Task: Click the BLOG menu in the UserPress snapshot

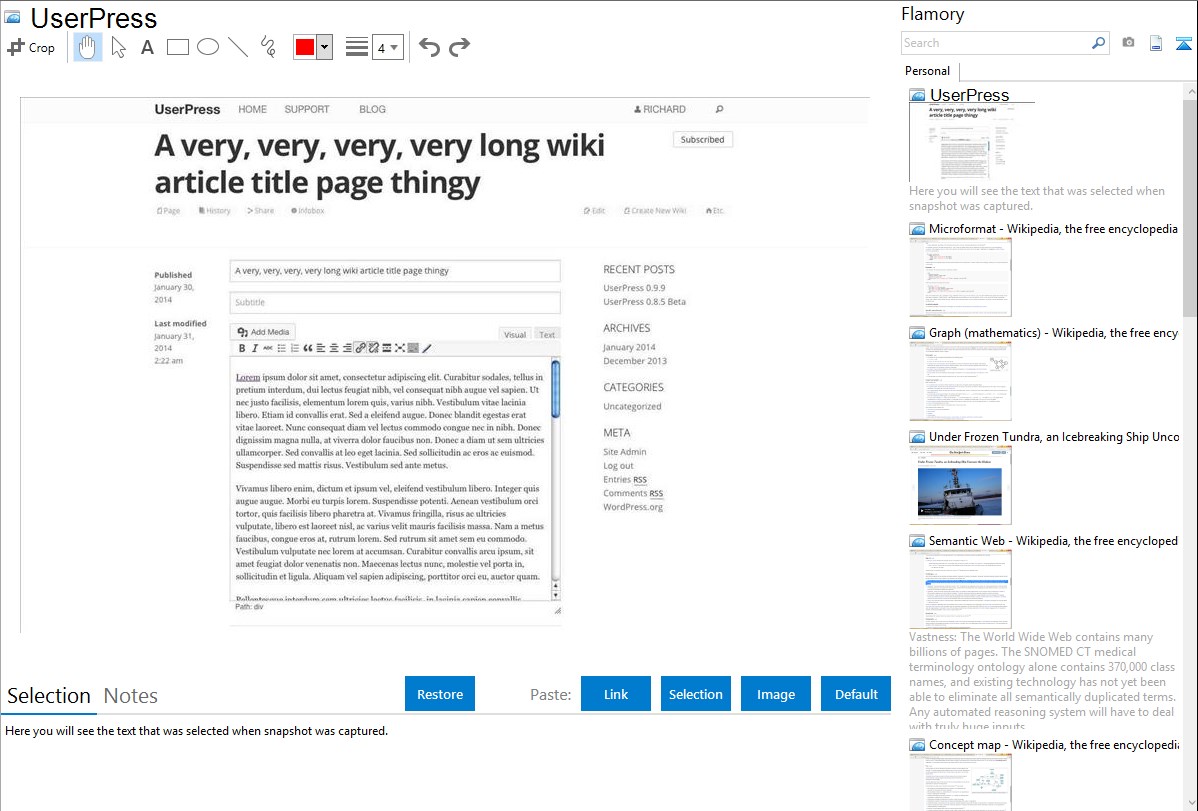Action: tap(372, 109)
